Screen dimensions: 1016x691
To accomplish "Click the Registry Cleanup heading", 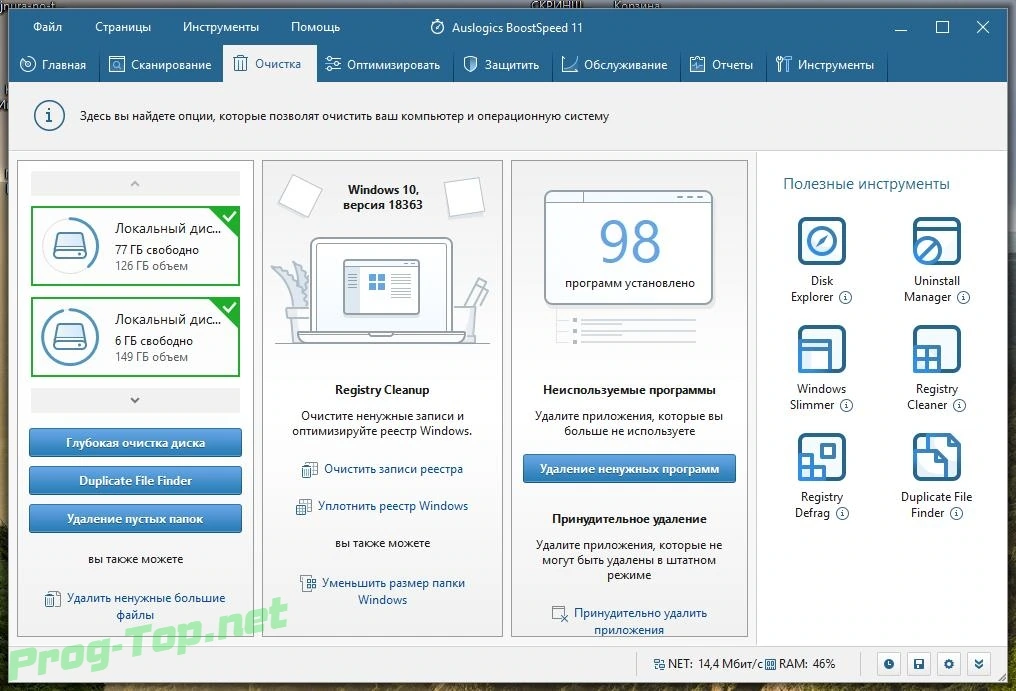I will [x=382, y=390].
